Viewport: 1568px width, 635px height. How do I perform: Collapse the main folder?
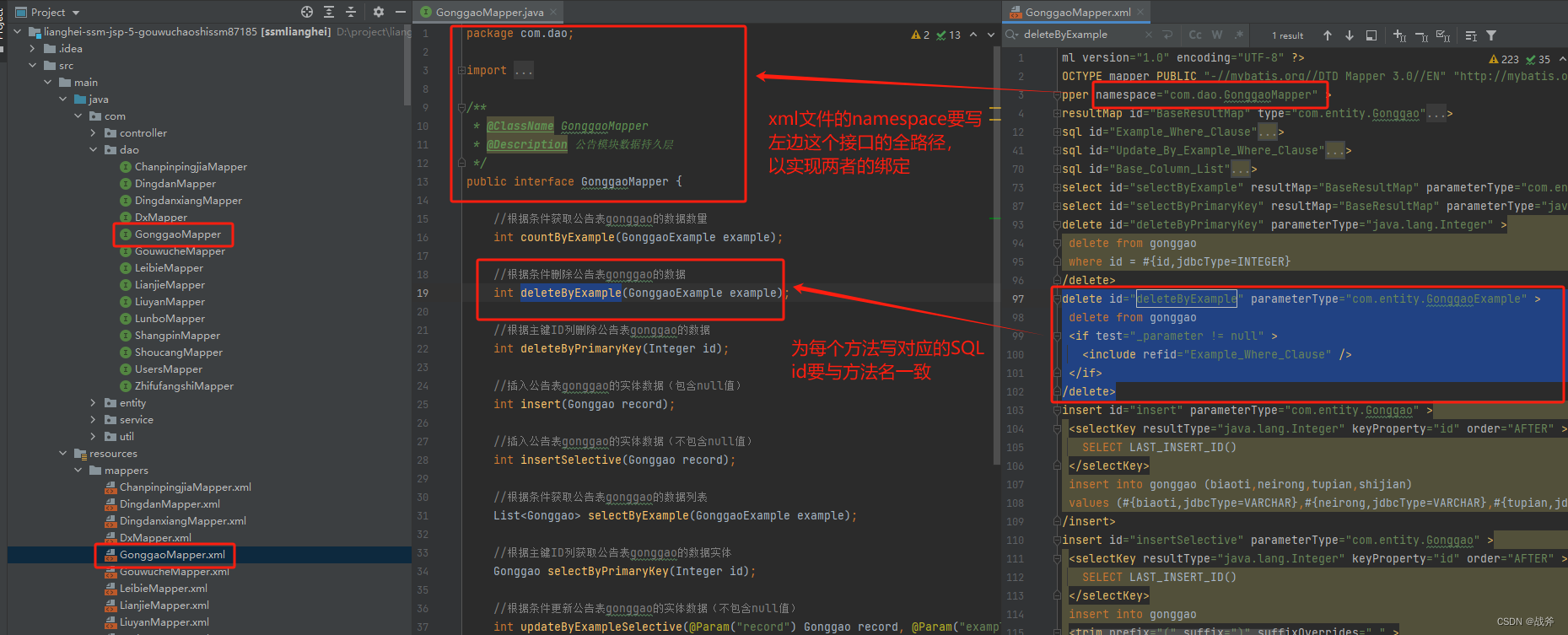pos(48,83)
